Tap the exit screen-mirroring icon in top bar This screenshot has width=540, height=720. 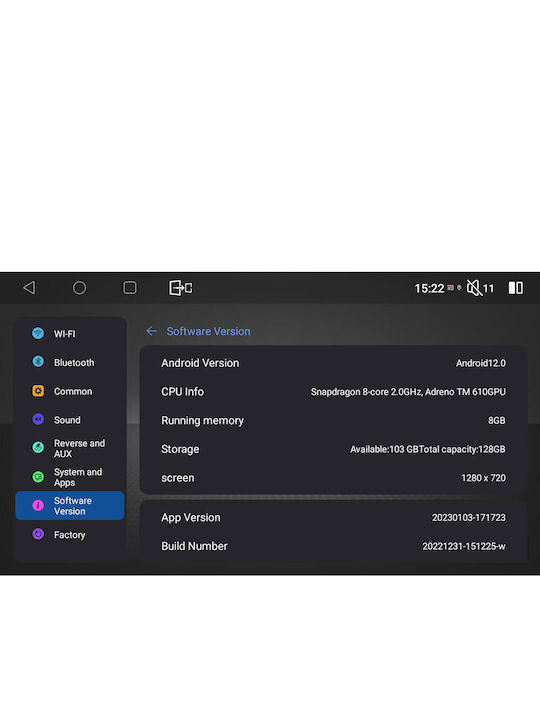tap(180, 288)
